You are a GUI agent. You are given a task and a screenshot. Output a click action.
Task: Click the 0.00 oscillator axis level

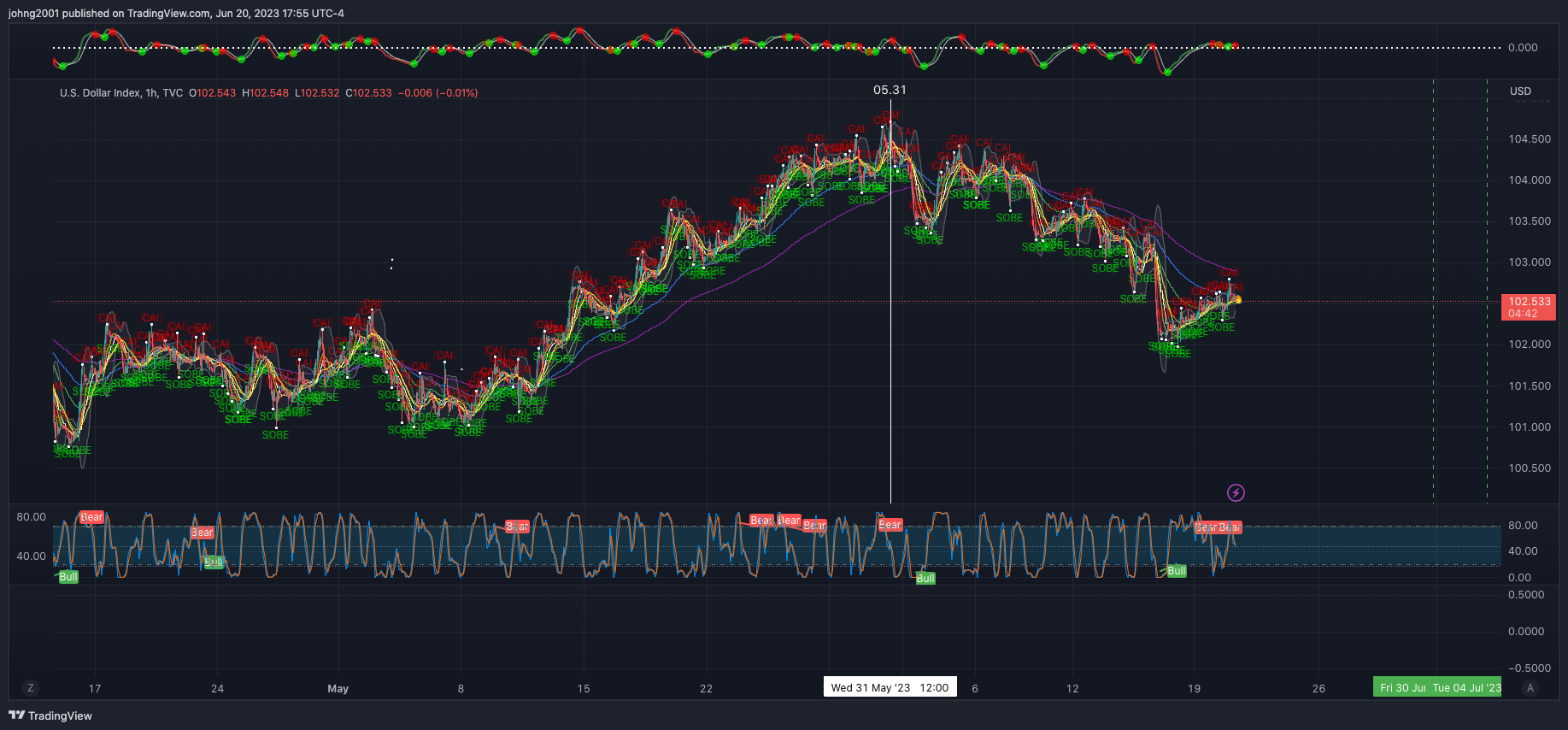[1519, 578]
